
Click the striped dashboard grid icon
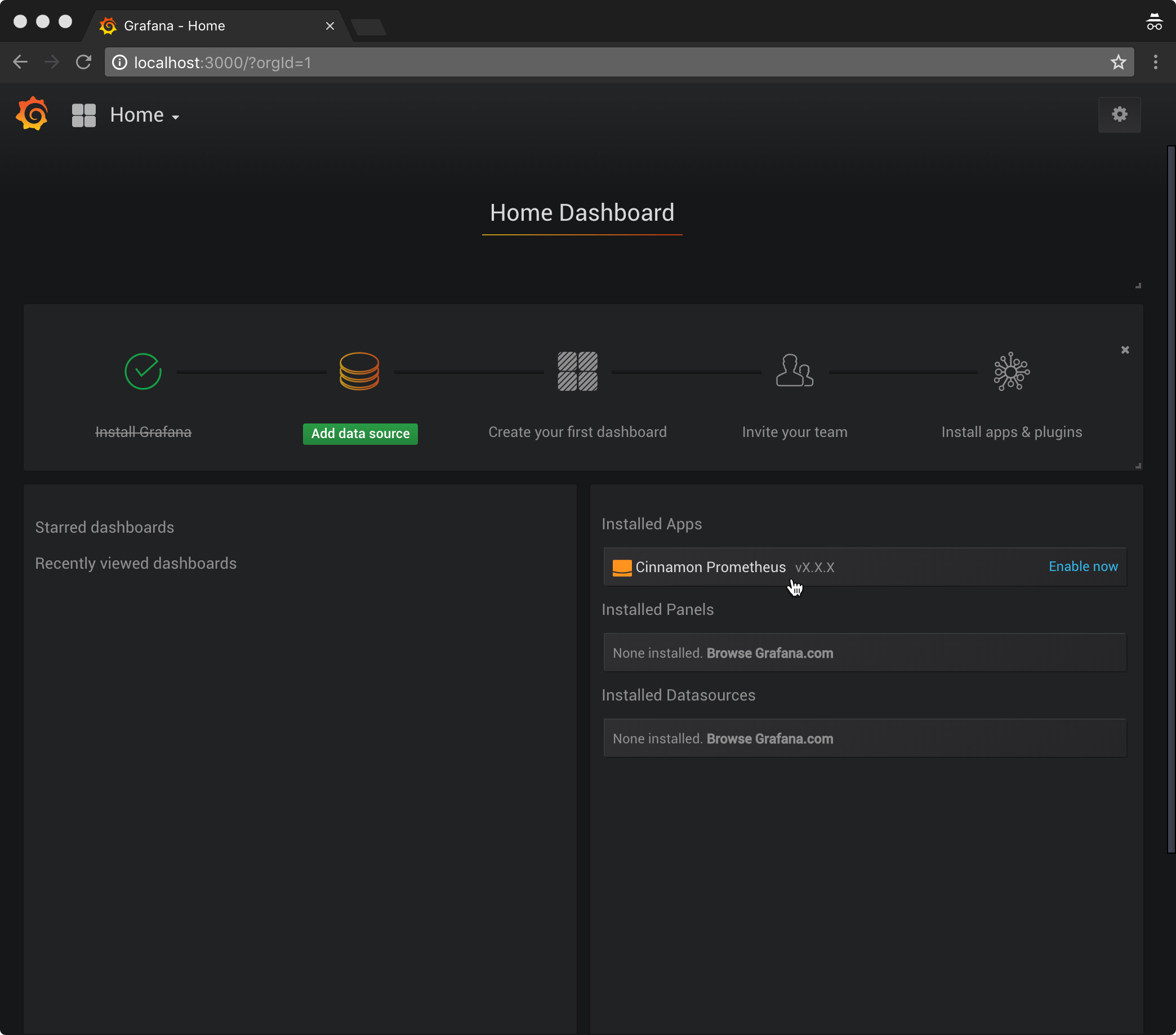tap(577, 371)
